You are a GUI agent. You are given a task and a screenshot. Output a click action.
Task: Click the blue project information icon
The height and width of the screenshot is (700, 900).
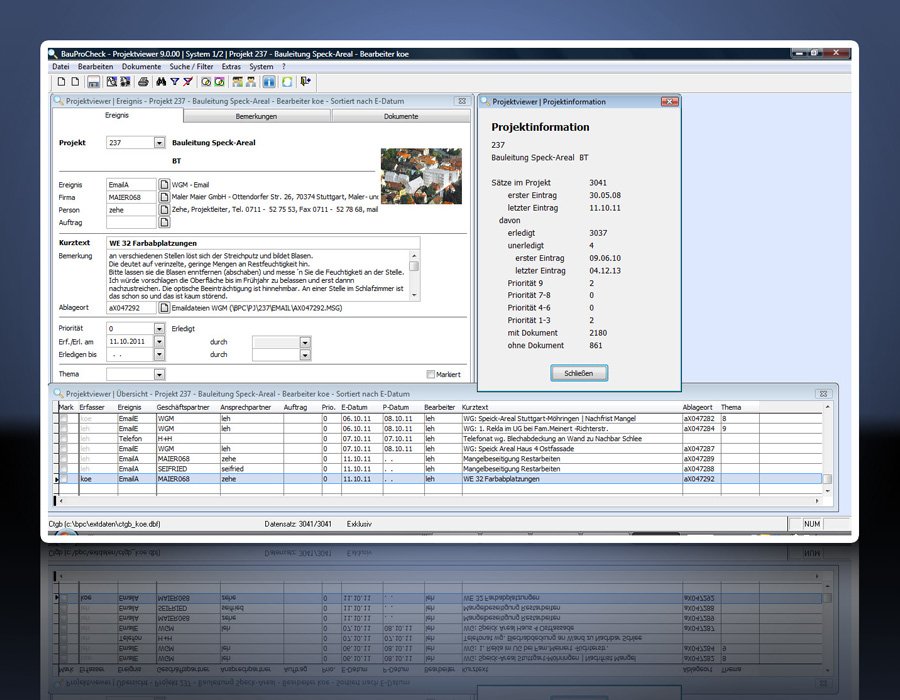pos(270,82)
